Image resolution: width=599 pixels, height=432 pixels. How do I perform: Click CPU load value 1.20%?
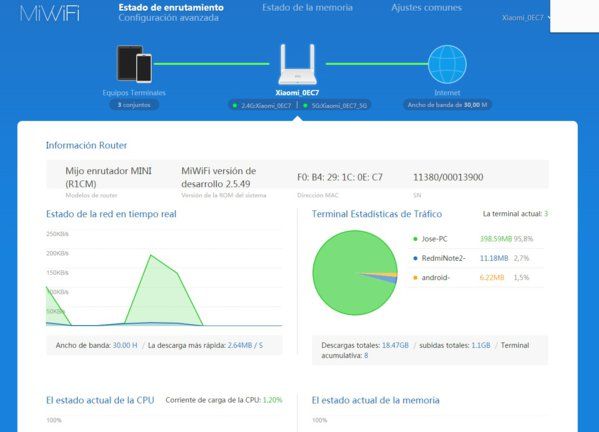tap(272, 400)
